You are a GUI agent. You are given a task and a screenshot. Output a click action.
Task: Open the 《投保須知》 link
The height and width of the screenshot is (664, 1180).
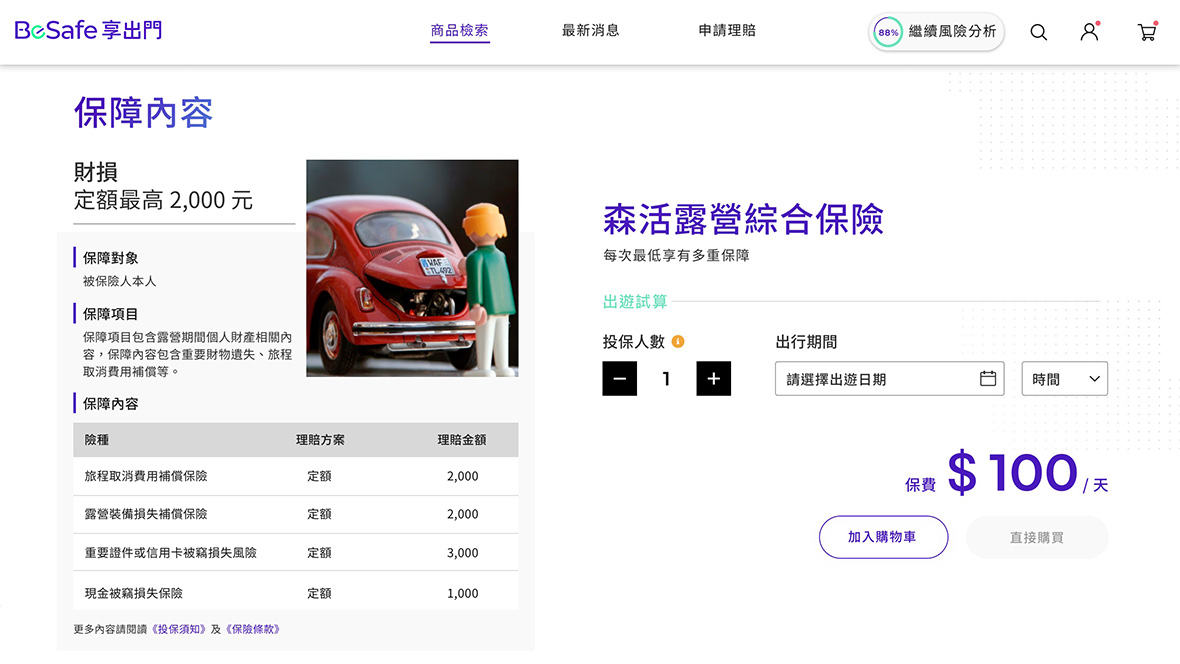pyautogui.click(x=178, y=629)
